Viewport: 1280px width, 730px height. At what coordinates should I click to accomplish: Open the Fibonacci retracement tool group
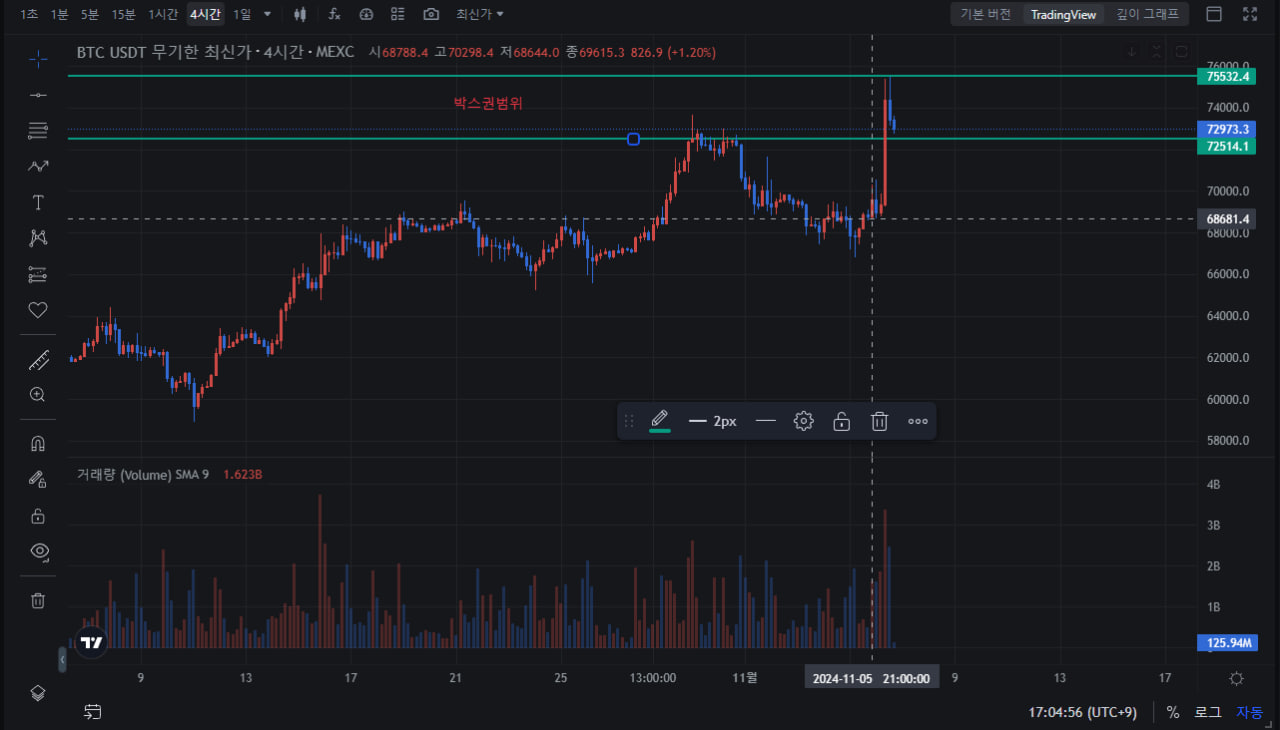point(38,130)
